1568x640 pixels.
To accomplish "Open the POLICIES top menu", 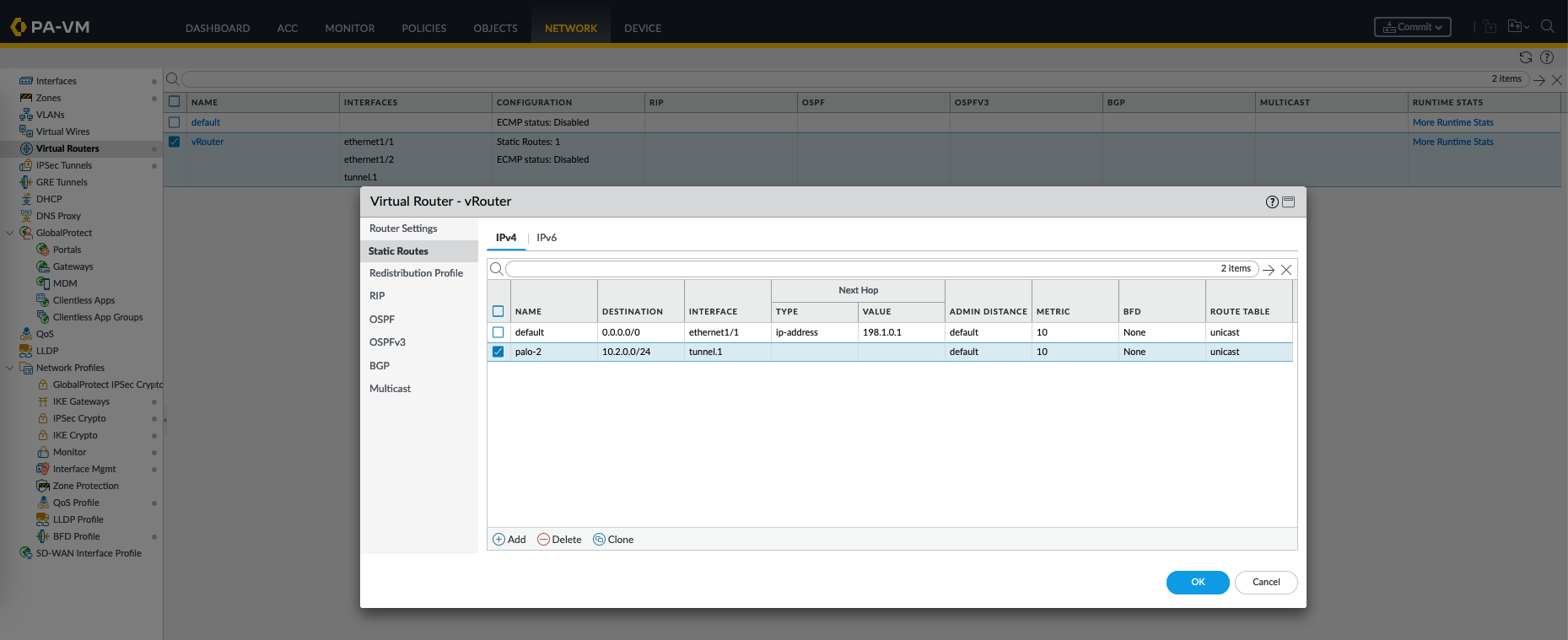I will tap(423, 28).
